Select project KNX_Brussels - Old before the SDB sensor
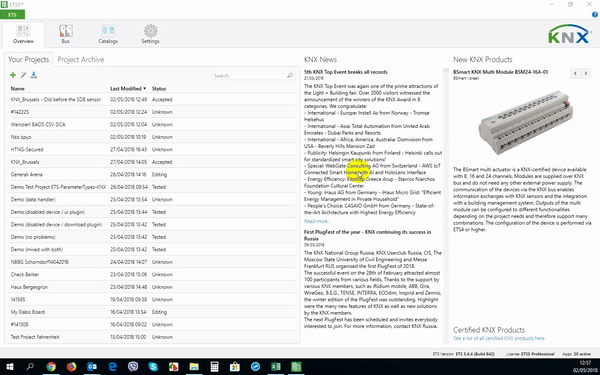The width and height of the screenshot is (600, 375). click(152, 99)
